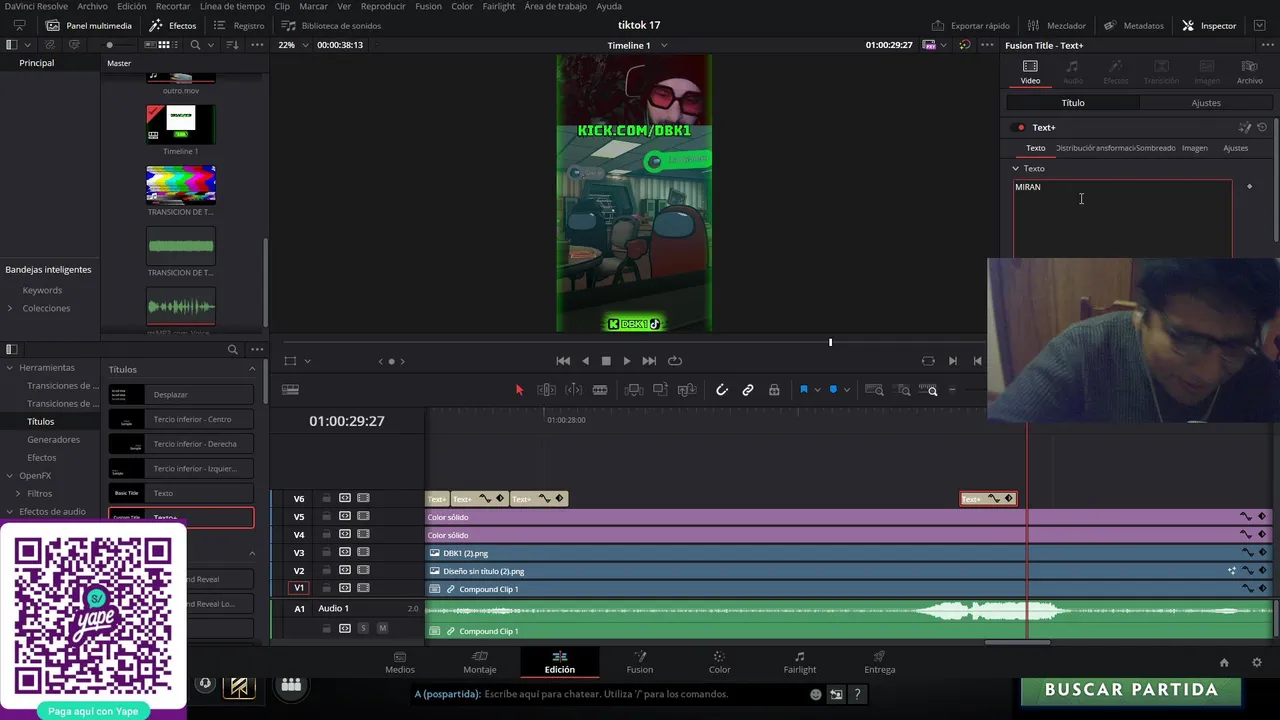Expand Efectos de audio category
This screenshot has width=1280, height=720.
click(9, 511)
